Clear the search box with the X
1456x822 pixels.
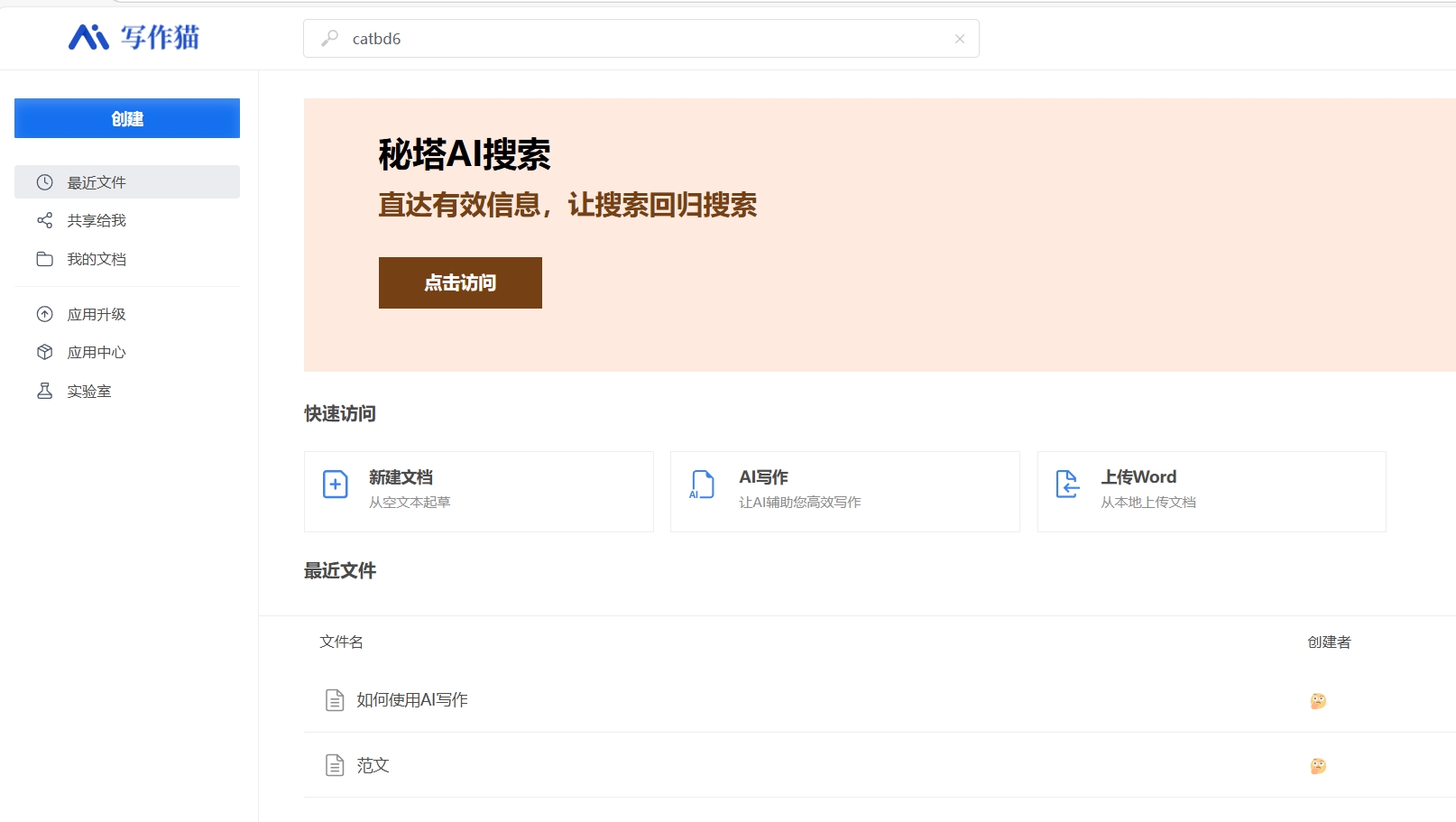coord(960,39)
